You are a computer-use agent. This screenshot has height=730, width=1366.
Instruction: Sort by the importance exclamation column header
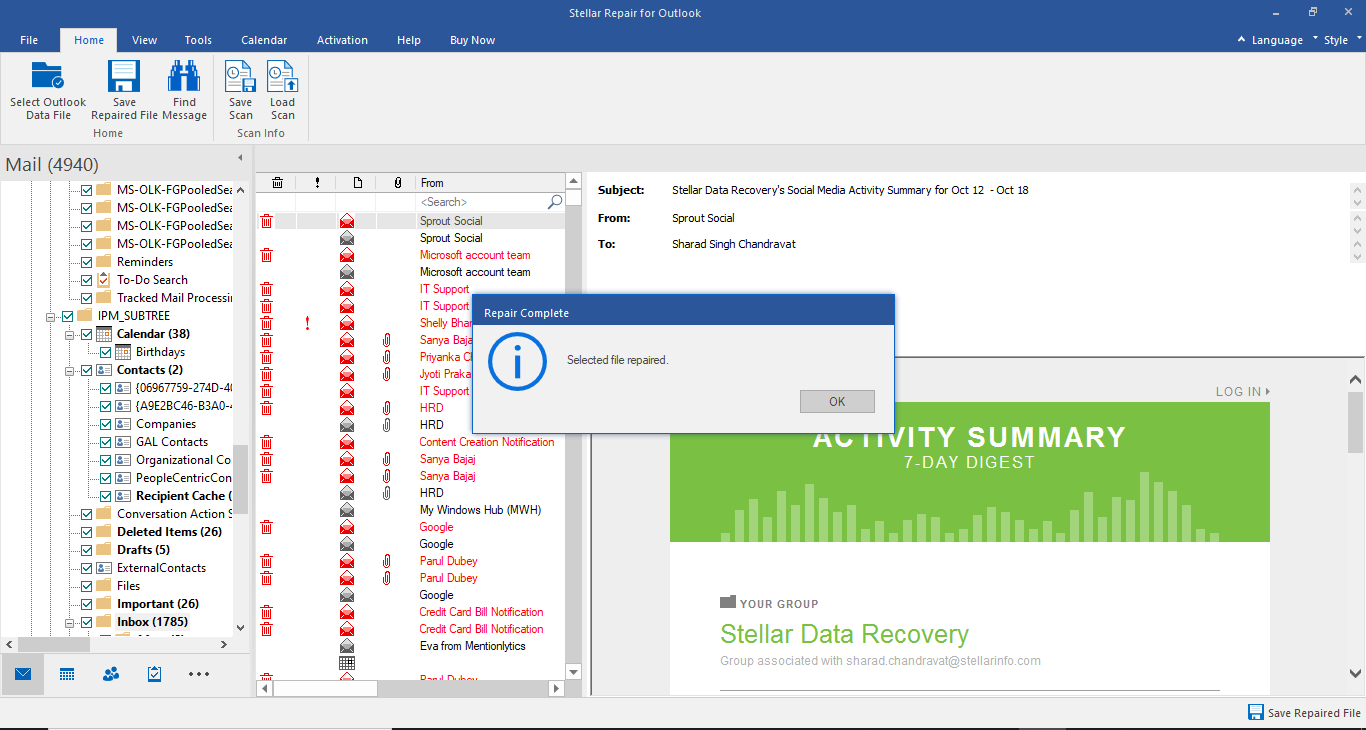tap(317, 183)
